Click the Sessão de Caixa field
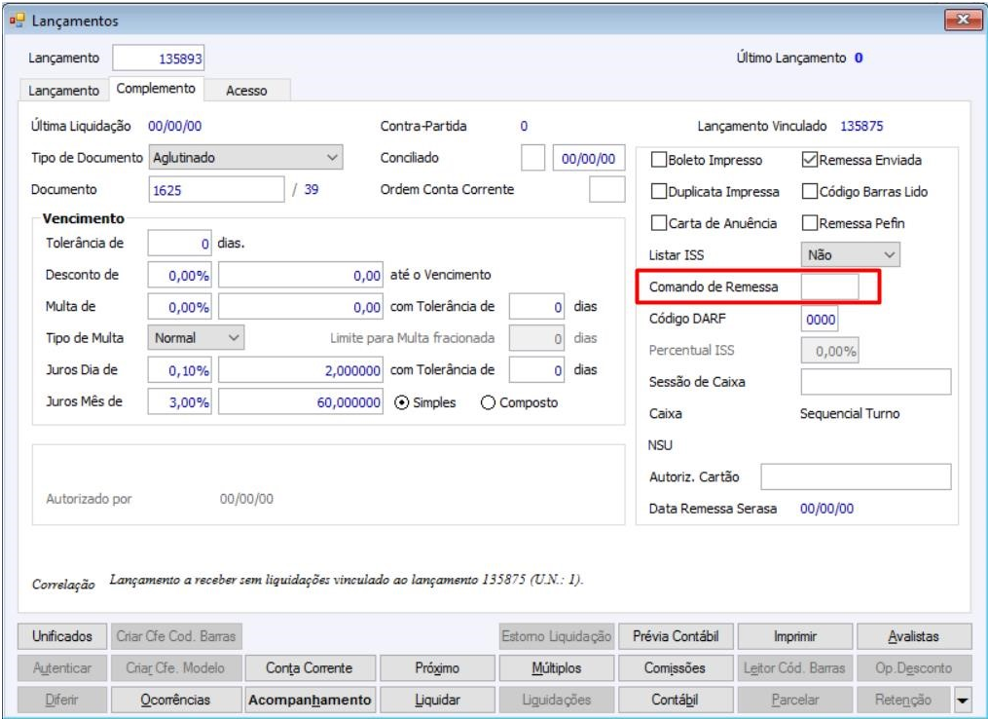Viewport: 988px width, 719px height. point(876,382)
